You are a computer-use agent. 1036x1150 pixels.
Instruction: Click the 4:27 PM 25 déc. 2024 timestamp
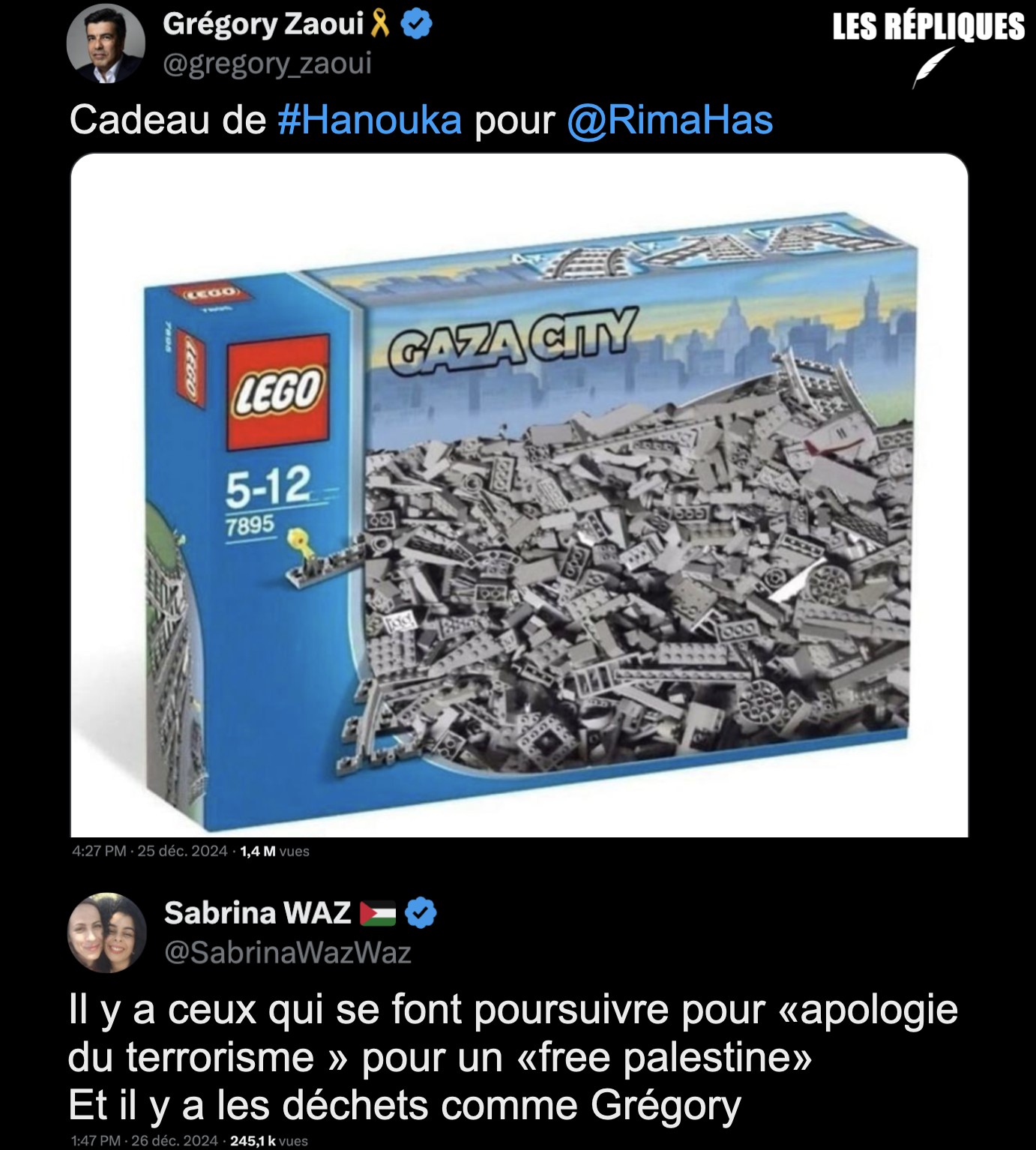tap(150, 851)
